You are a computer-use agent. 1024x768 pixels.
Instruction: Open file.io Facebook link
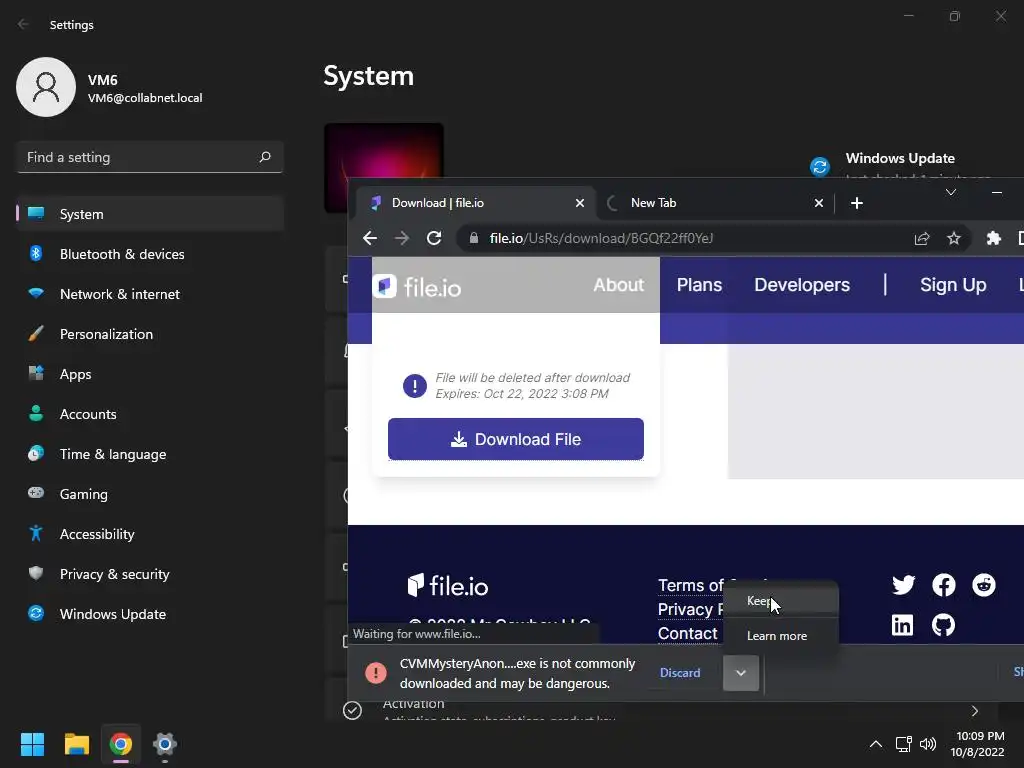943,584
